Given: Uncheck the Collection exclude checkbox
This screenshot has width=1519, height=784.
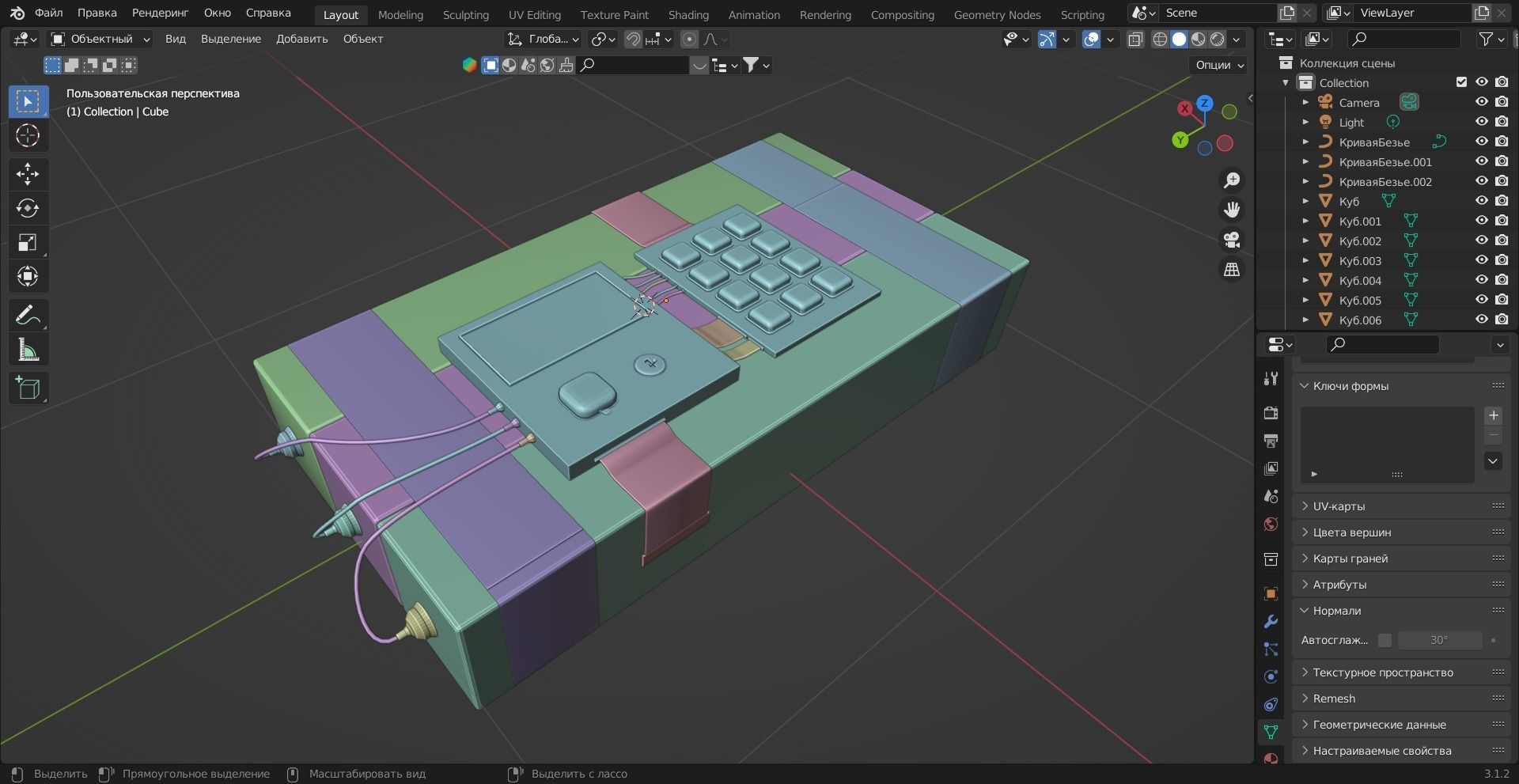Looking at the screenshot, I should pyautogui.click(x=1461, y=82).
